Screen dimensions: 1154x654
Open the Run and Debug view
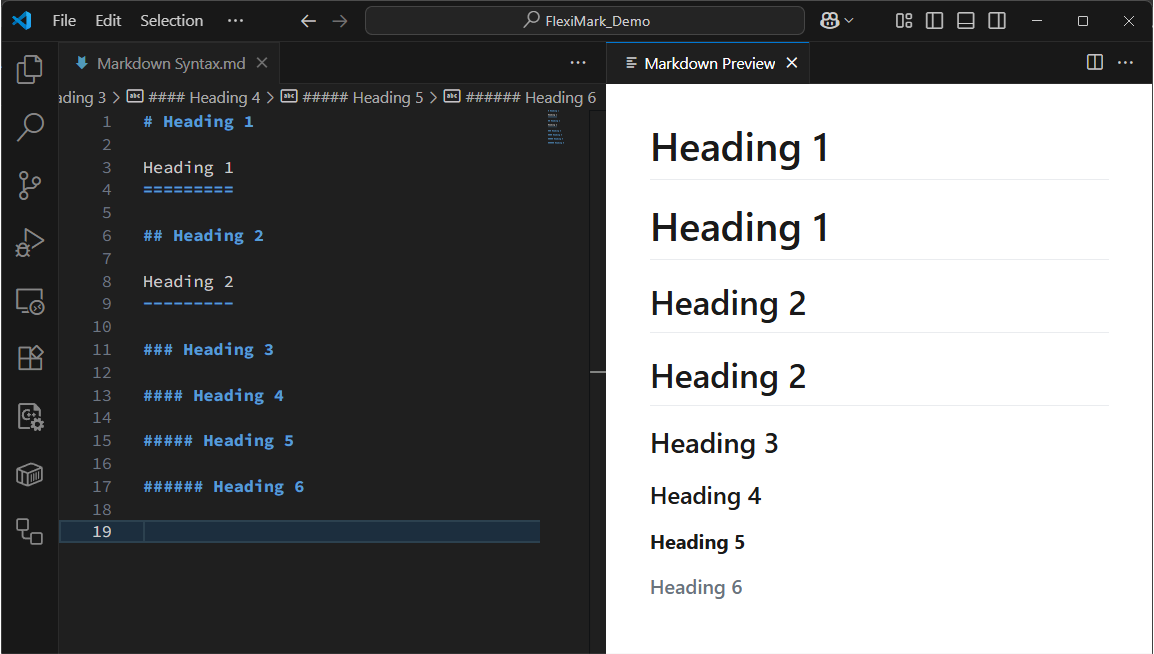tap(29, 242)
